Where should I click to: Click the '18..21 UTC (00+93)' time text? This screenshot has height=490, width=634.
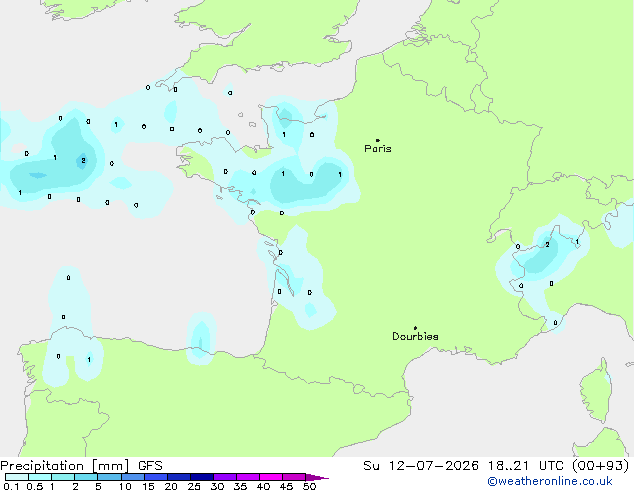tap(558, 466)
